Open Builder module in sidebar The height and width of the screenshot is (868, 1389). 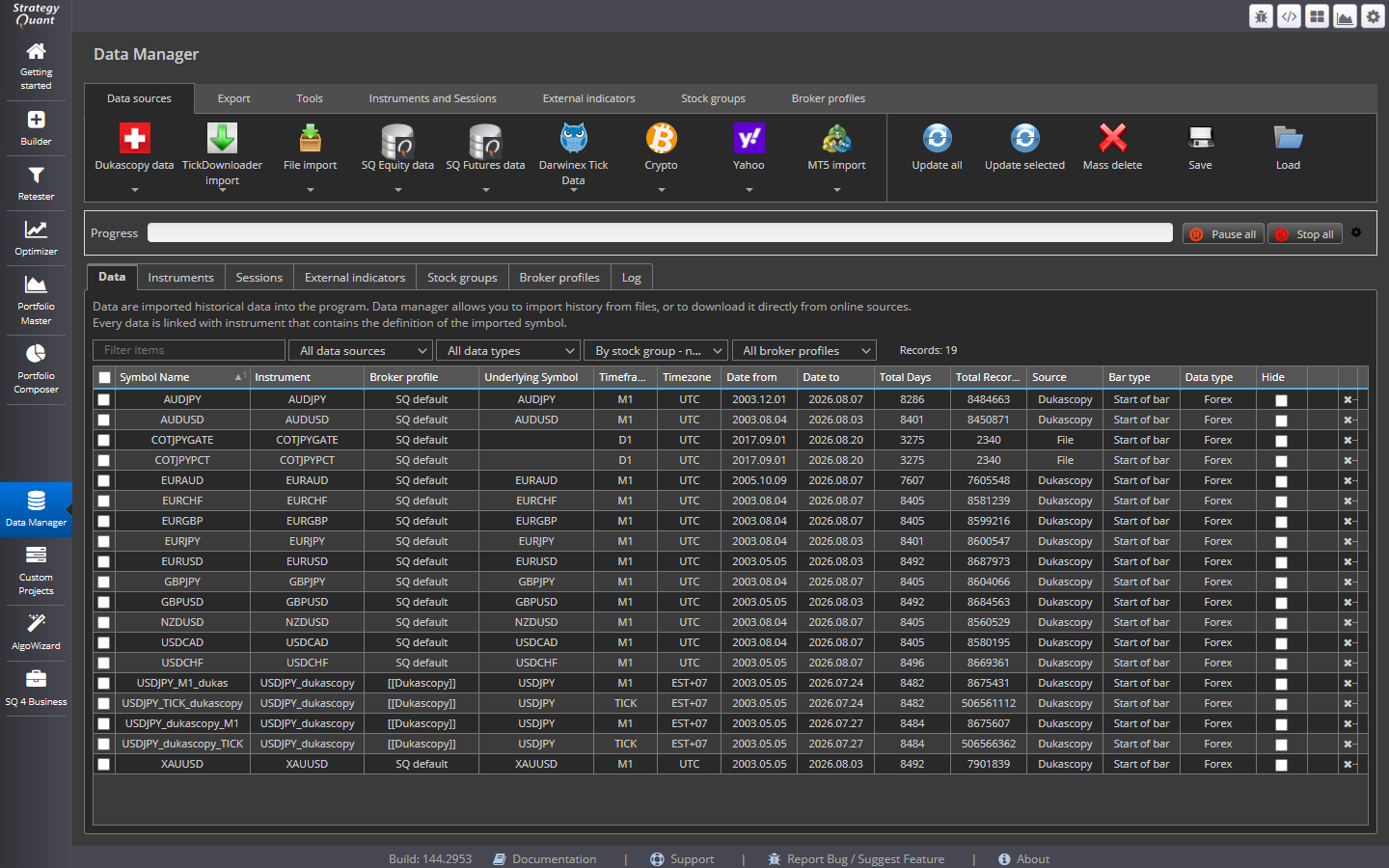[36, 128]
